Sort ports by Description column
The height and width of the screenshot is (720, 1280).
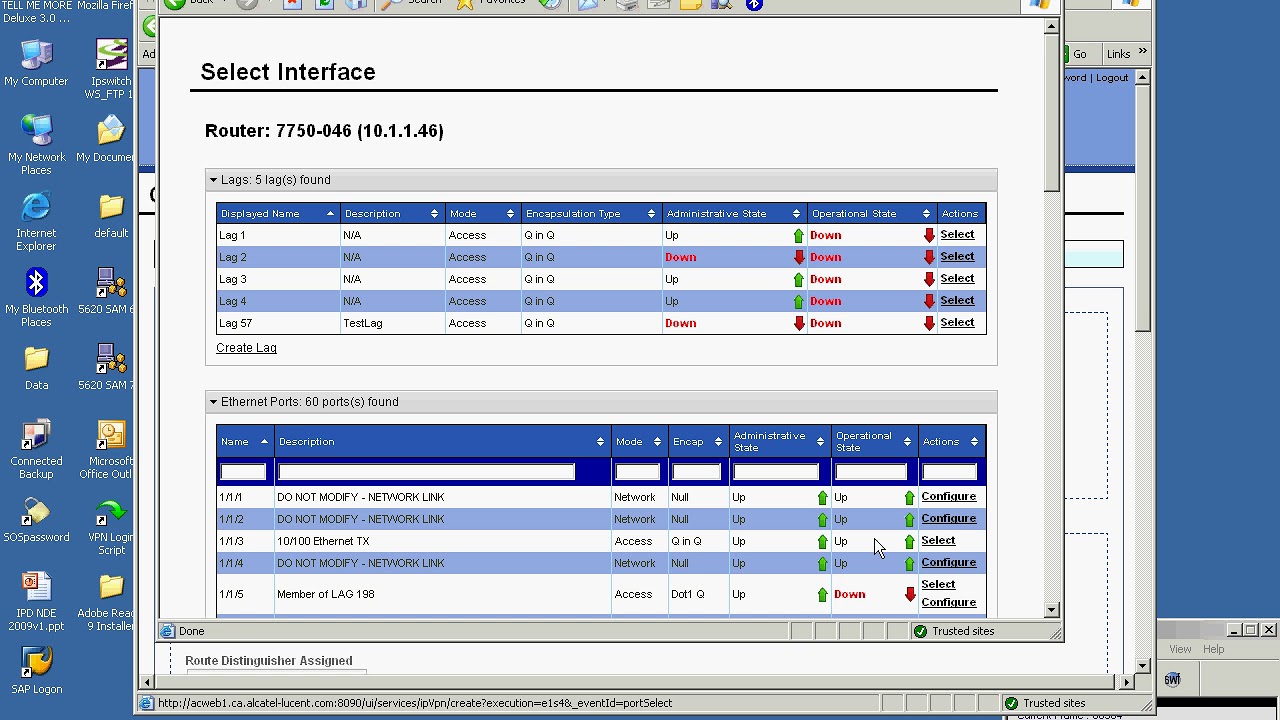(442, 442)
